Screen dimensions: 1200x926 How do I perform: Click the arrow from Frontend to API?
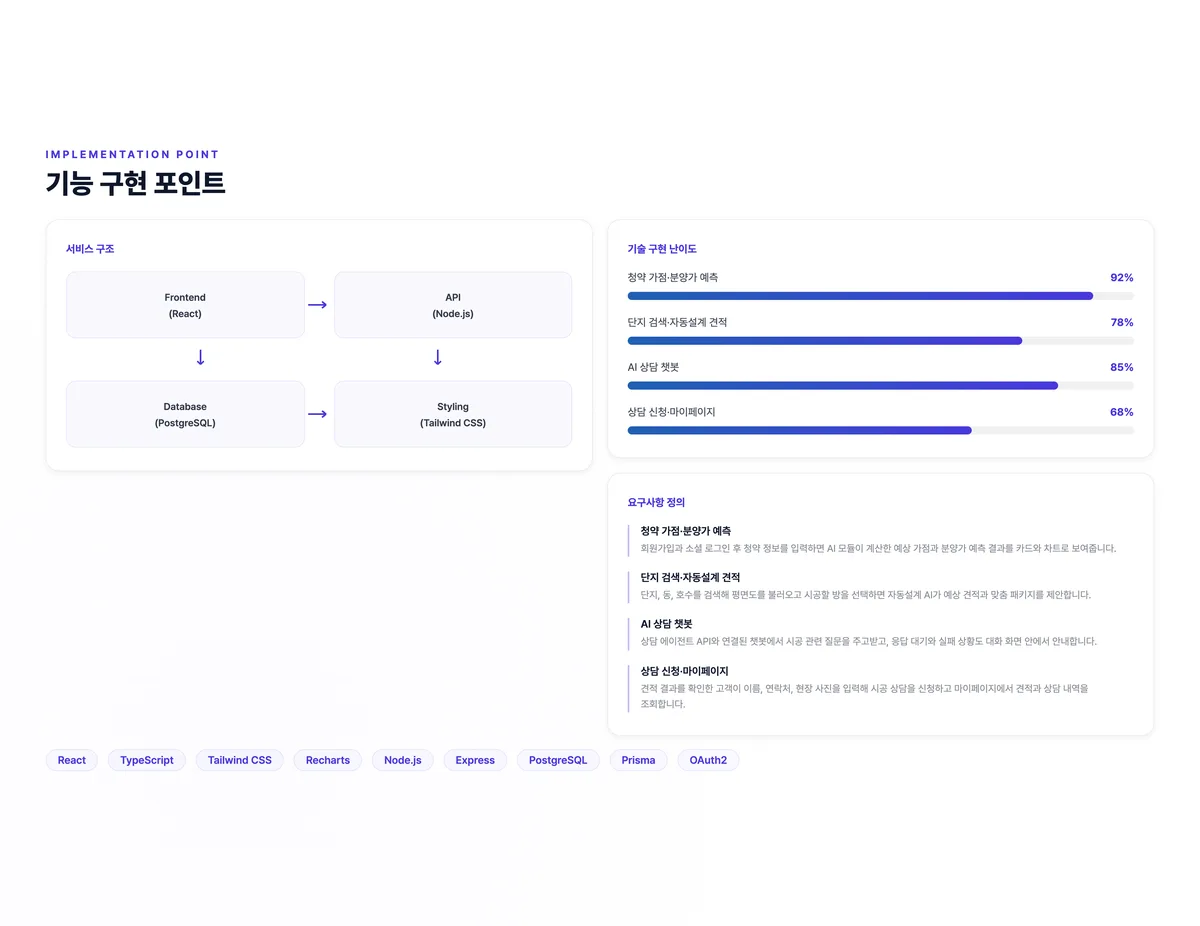pyautogui.click(x=317, y=305)
